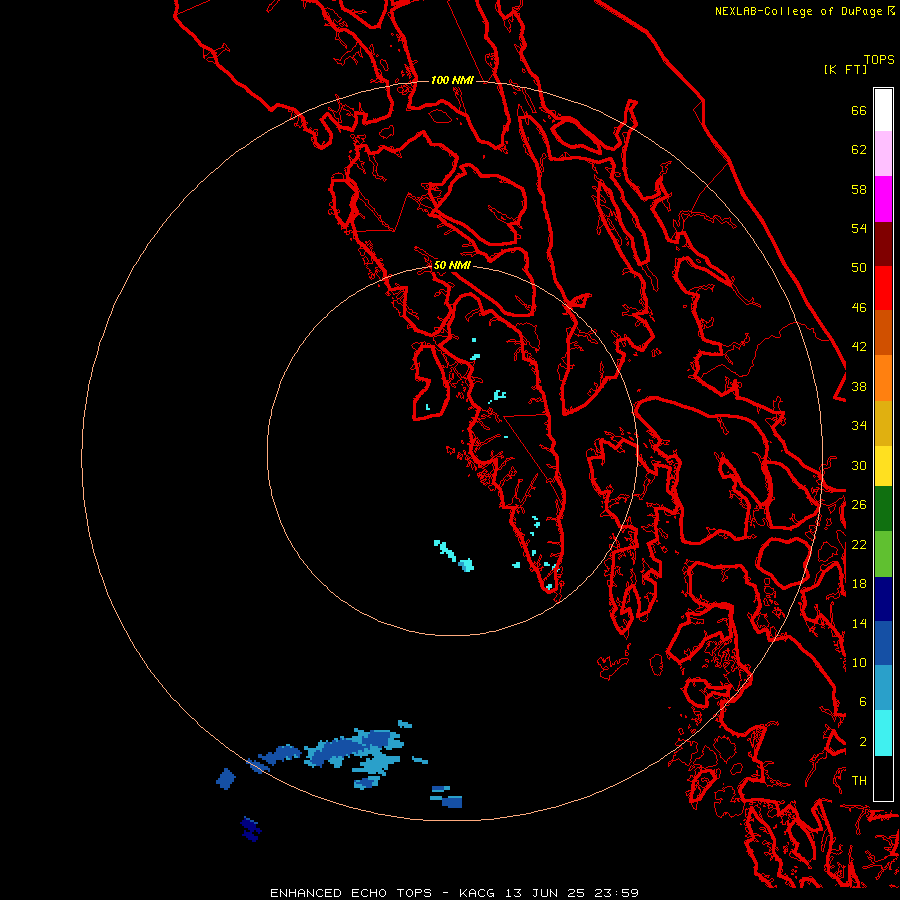Click the '13 JUN 25' date text

tap(545, 893)
